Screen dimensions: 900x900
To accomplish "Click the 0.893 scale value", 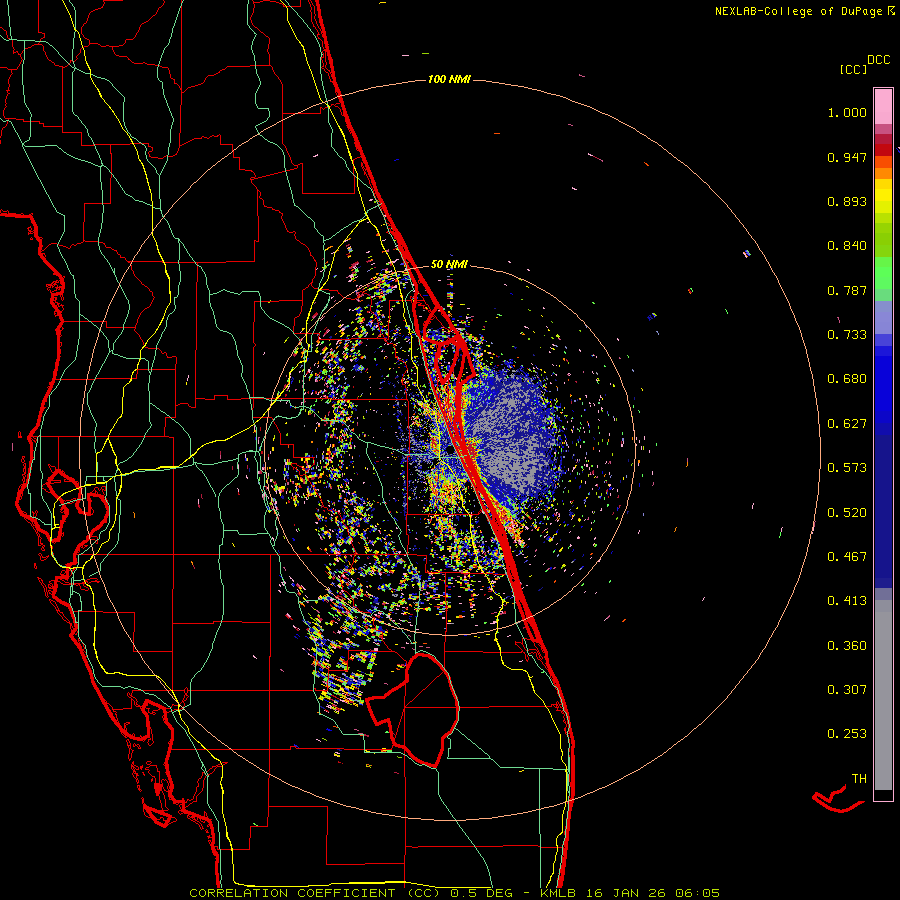I will click(x=847, y=201).
